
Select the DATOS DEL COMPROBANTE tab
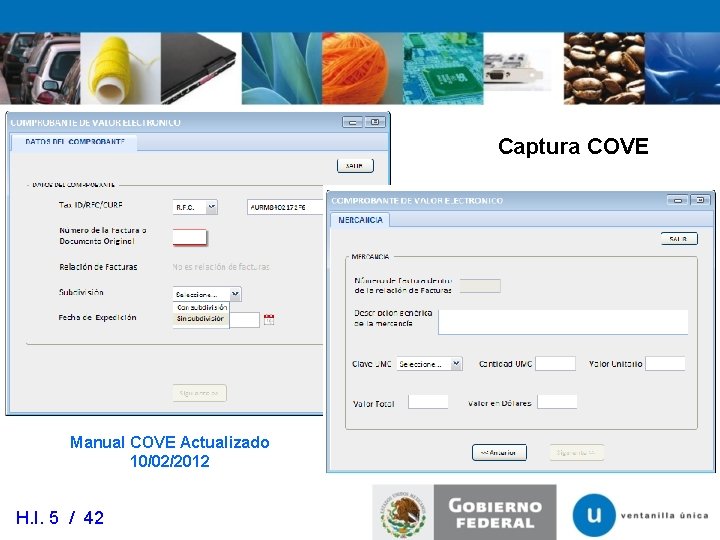click(74, 142)
